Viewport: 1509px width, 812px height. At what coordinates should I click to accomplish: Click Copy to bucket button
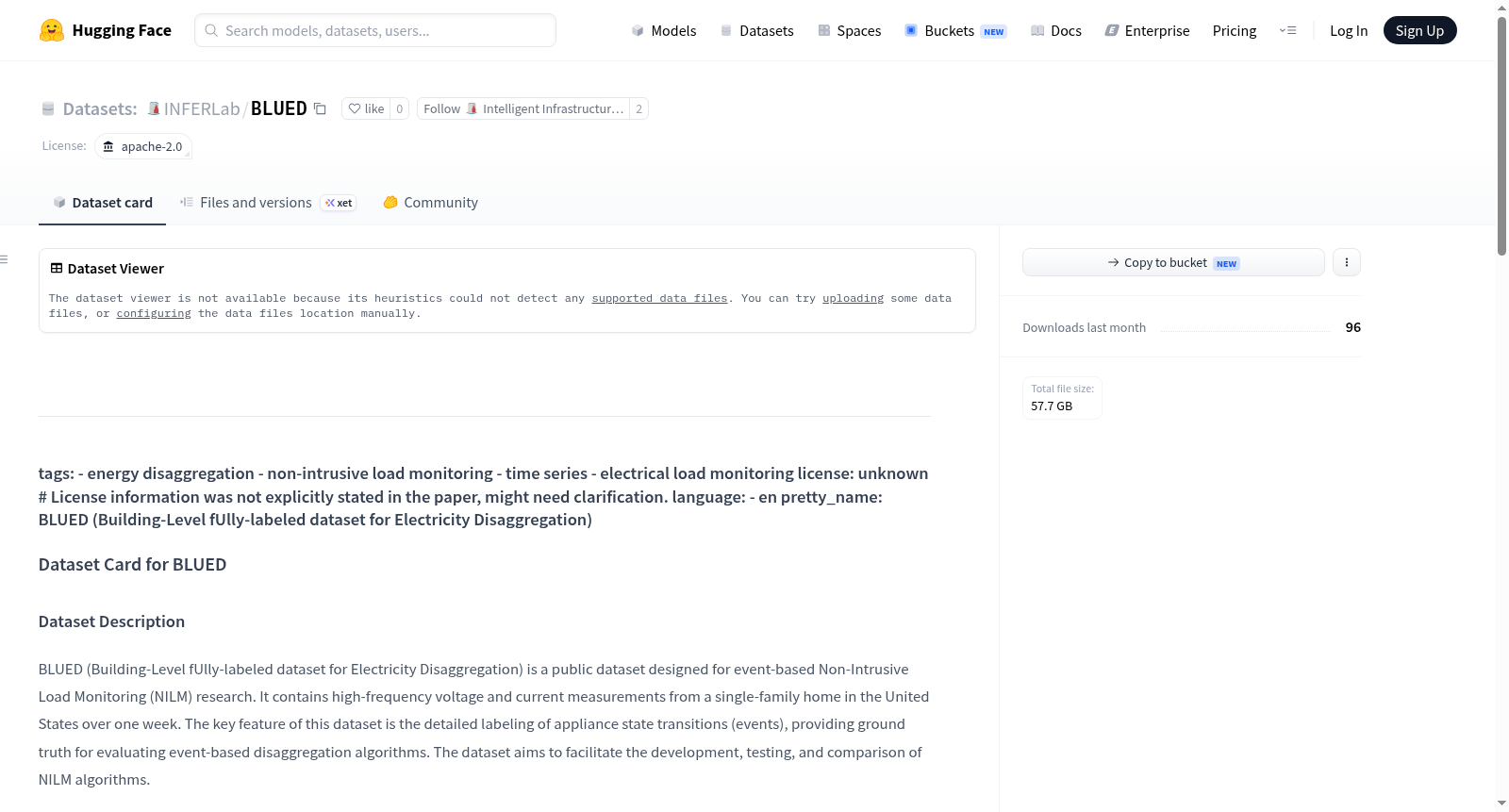click(x=1173, y=262)
